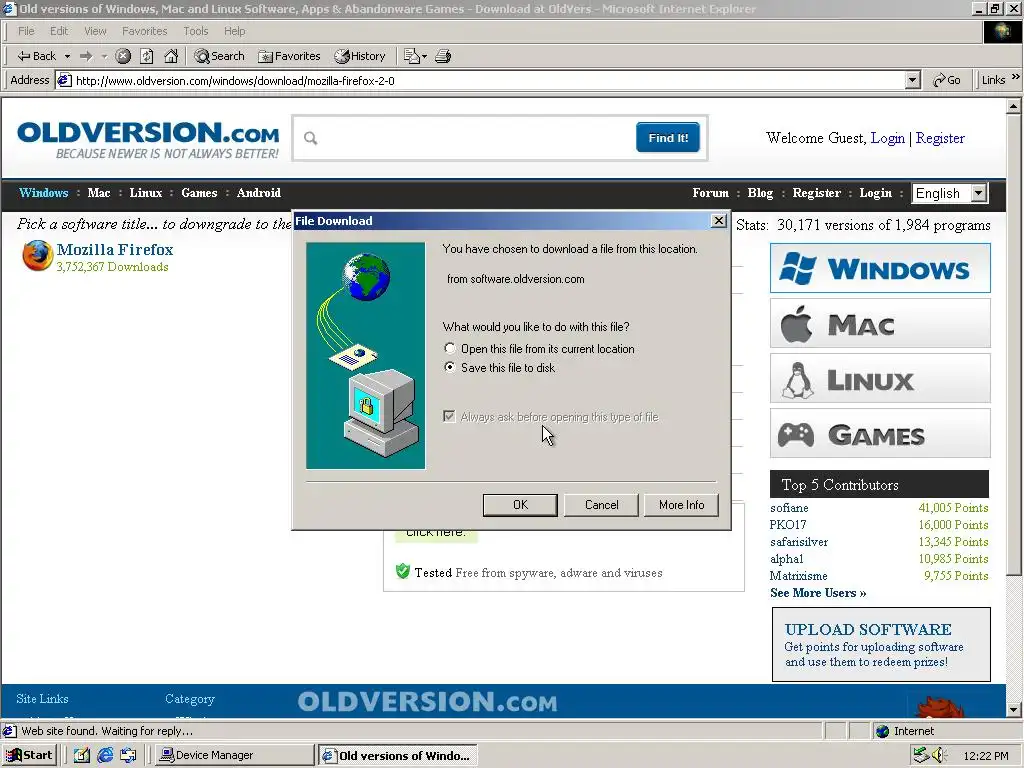
Task: Open the View menu
Action: tap(95, 31)
